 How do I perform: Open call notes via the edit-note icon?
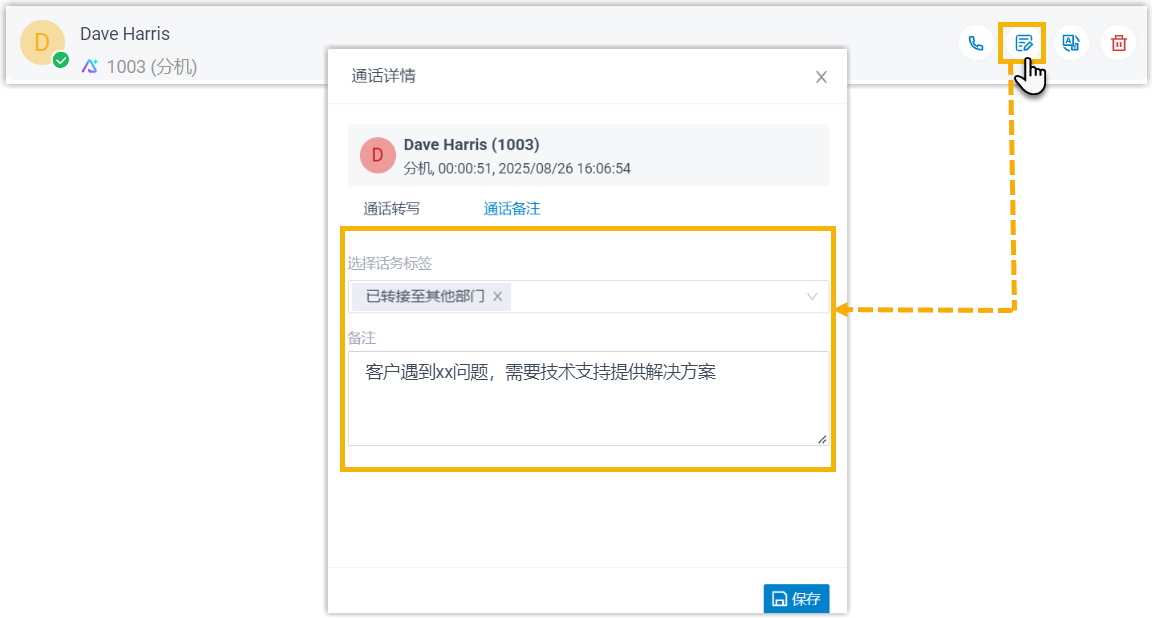1023,43
